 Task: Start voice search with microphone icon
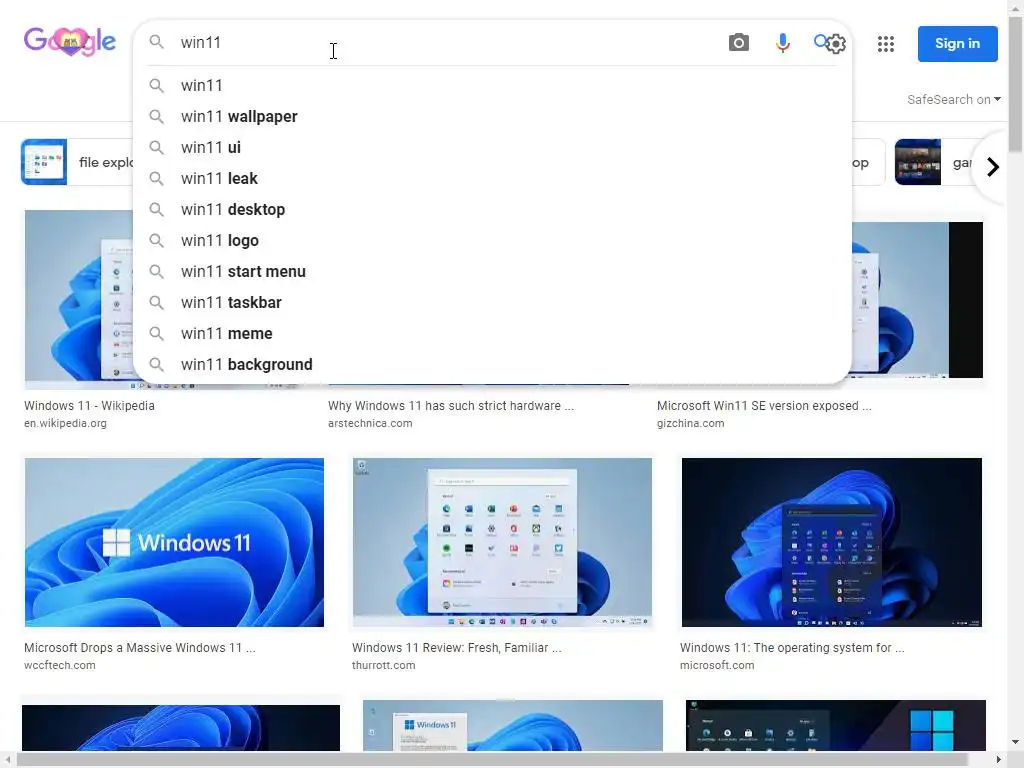(782, 43)
